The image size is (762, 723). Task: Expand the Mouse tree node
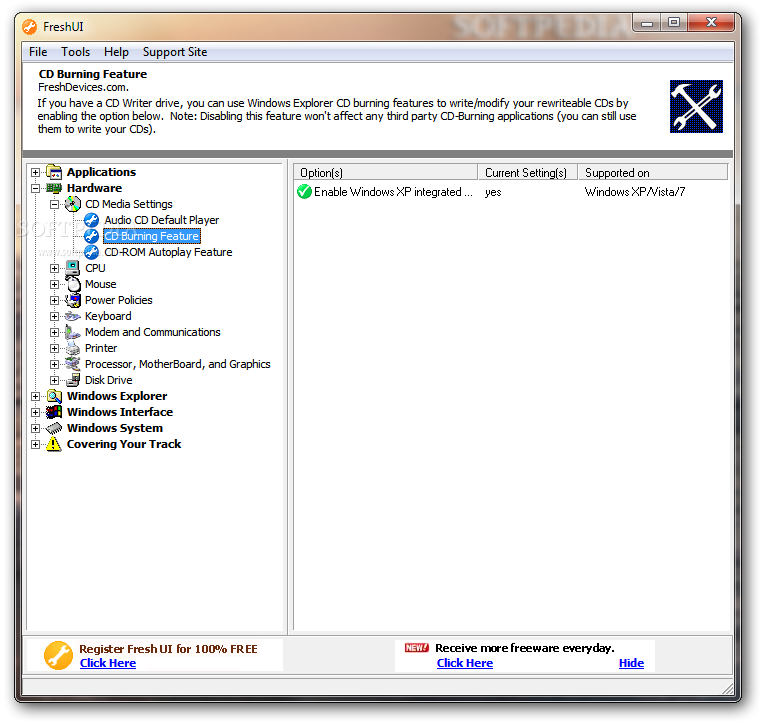click(x=54, y=284)
